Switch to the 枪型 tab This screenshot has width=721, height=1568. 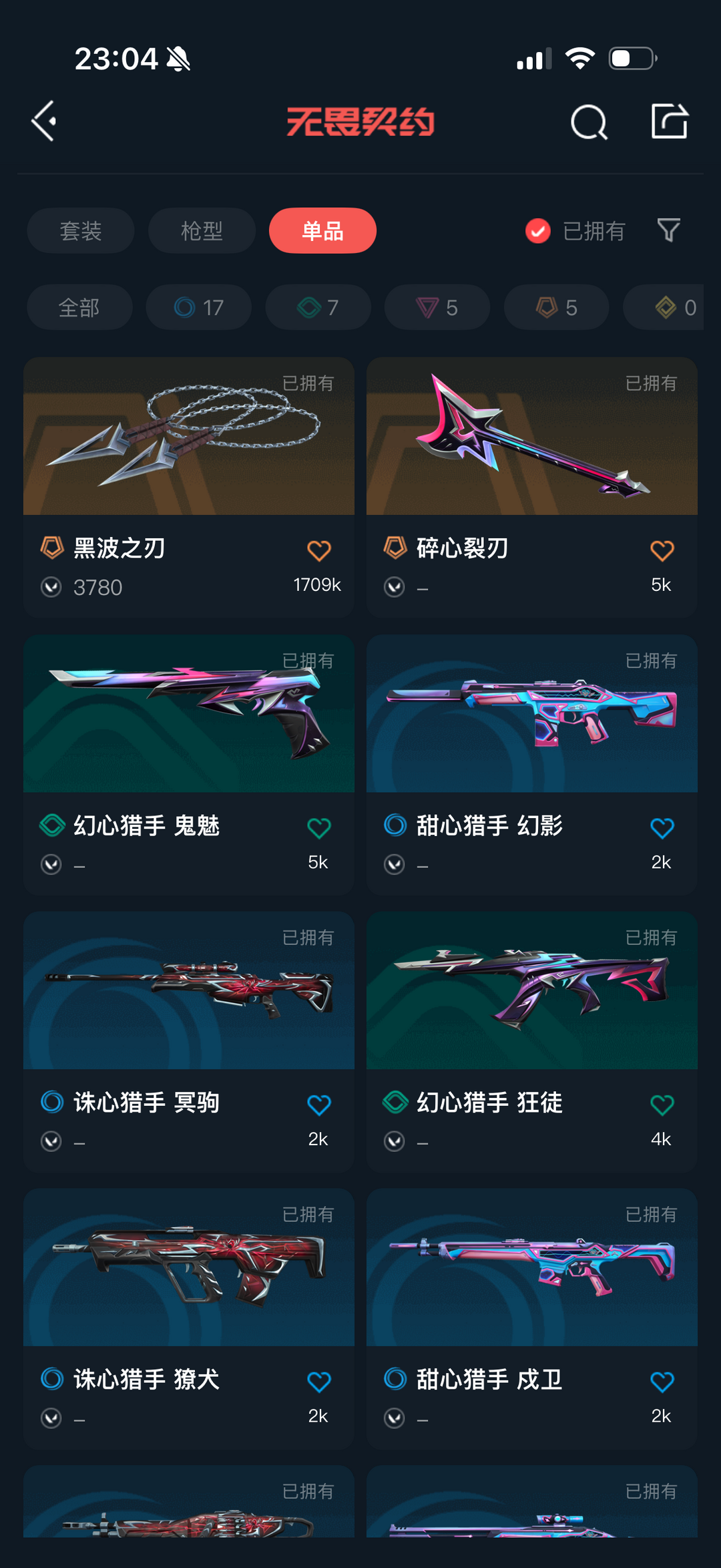coord(202,230)
